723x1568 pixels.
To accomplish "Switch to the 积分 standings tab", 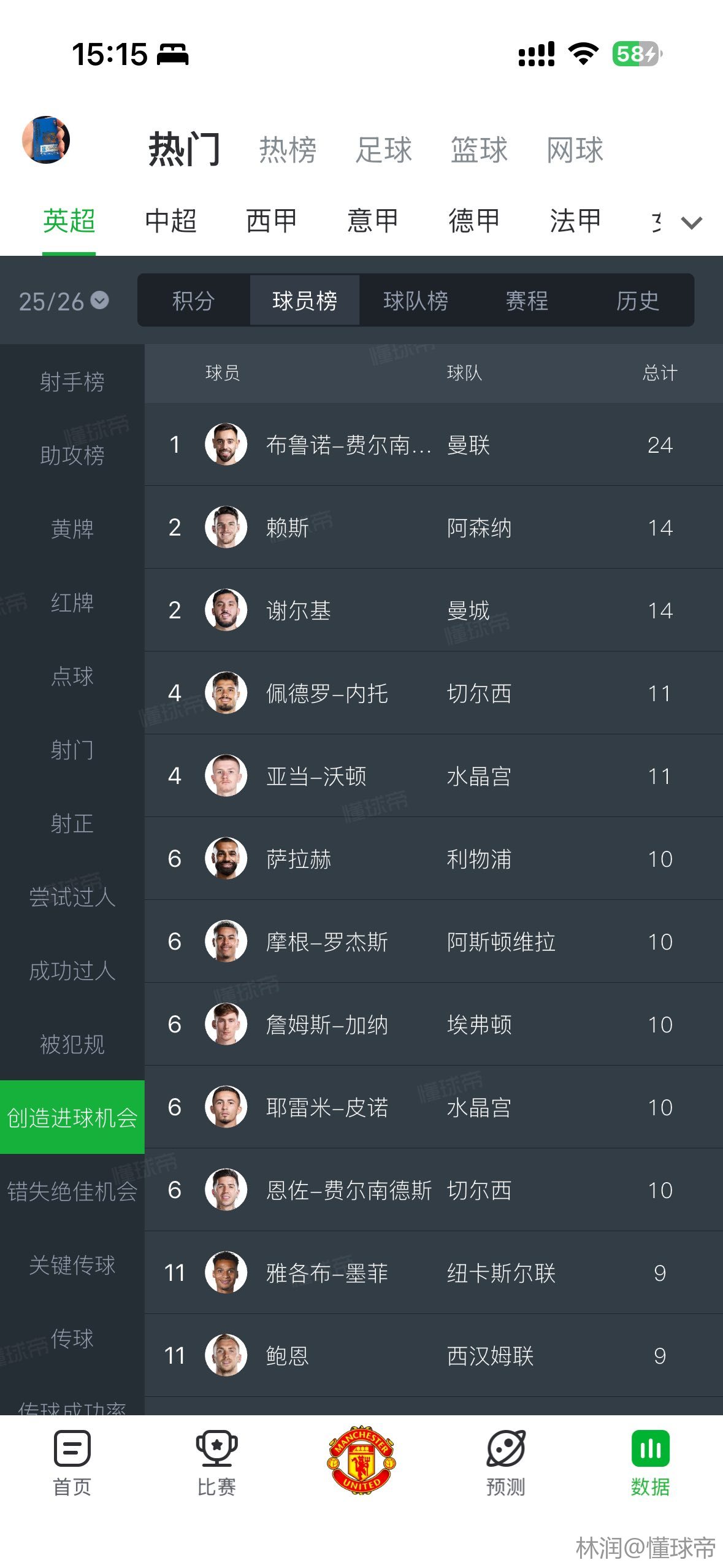I will [193, 301].
